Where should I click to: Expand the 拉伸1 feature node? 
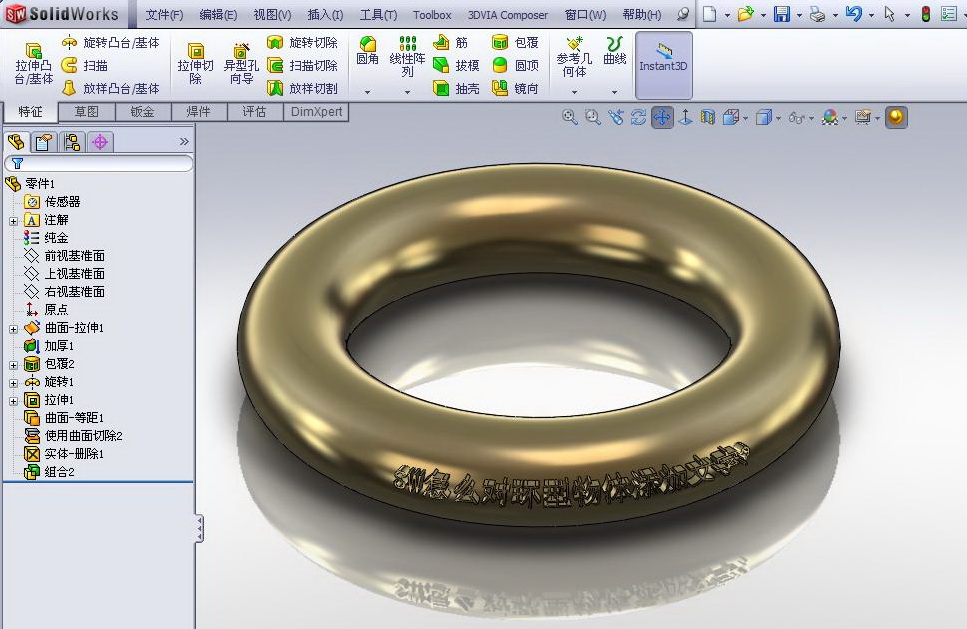[14, 400]
